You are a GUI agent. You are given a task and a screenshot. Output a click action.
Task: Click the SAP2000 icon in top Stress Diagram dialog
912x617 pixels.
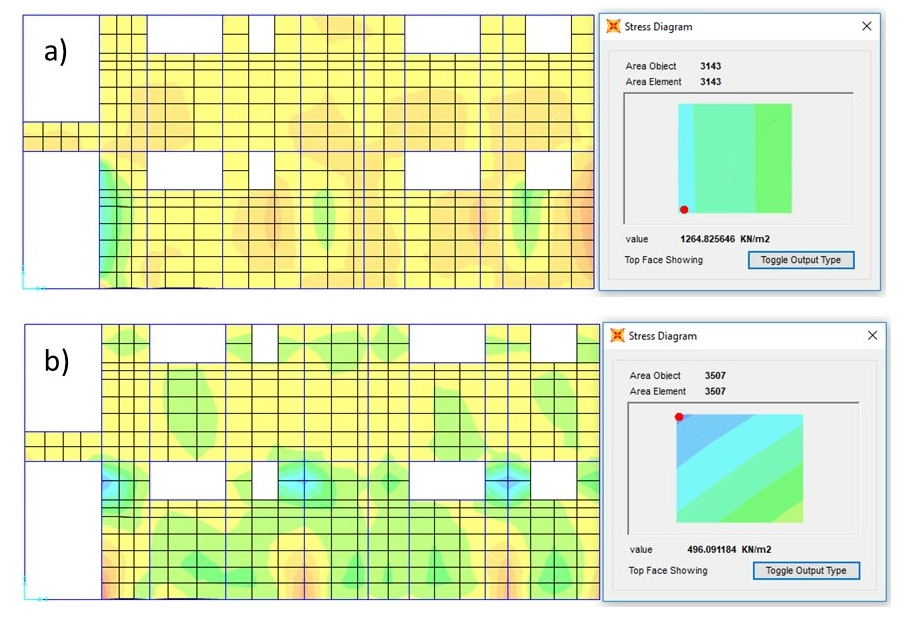(613, 27)
